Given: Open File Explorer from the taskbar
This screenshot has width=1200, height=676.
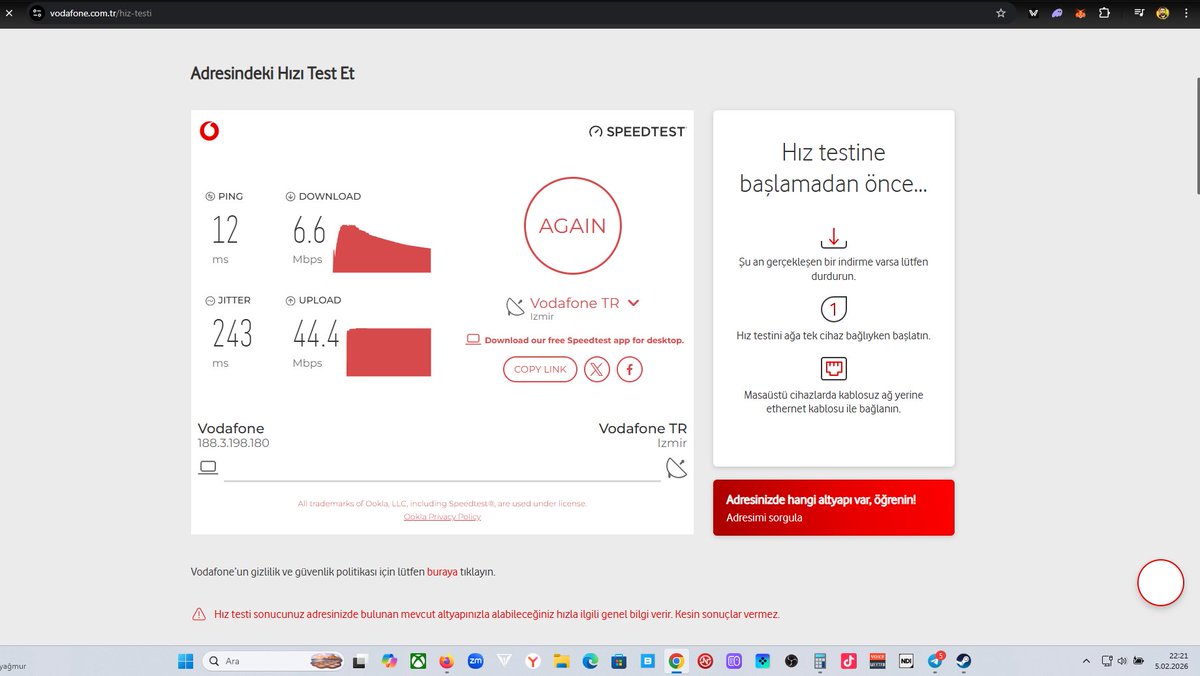Looking at the screenshot, I should click(561, 661).
